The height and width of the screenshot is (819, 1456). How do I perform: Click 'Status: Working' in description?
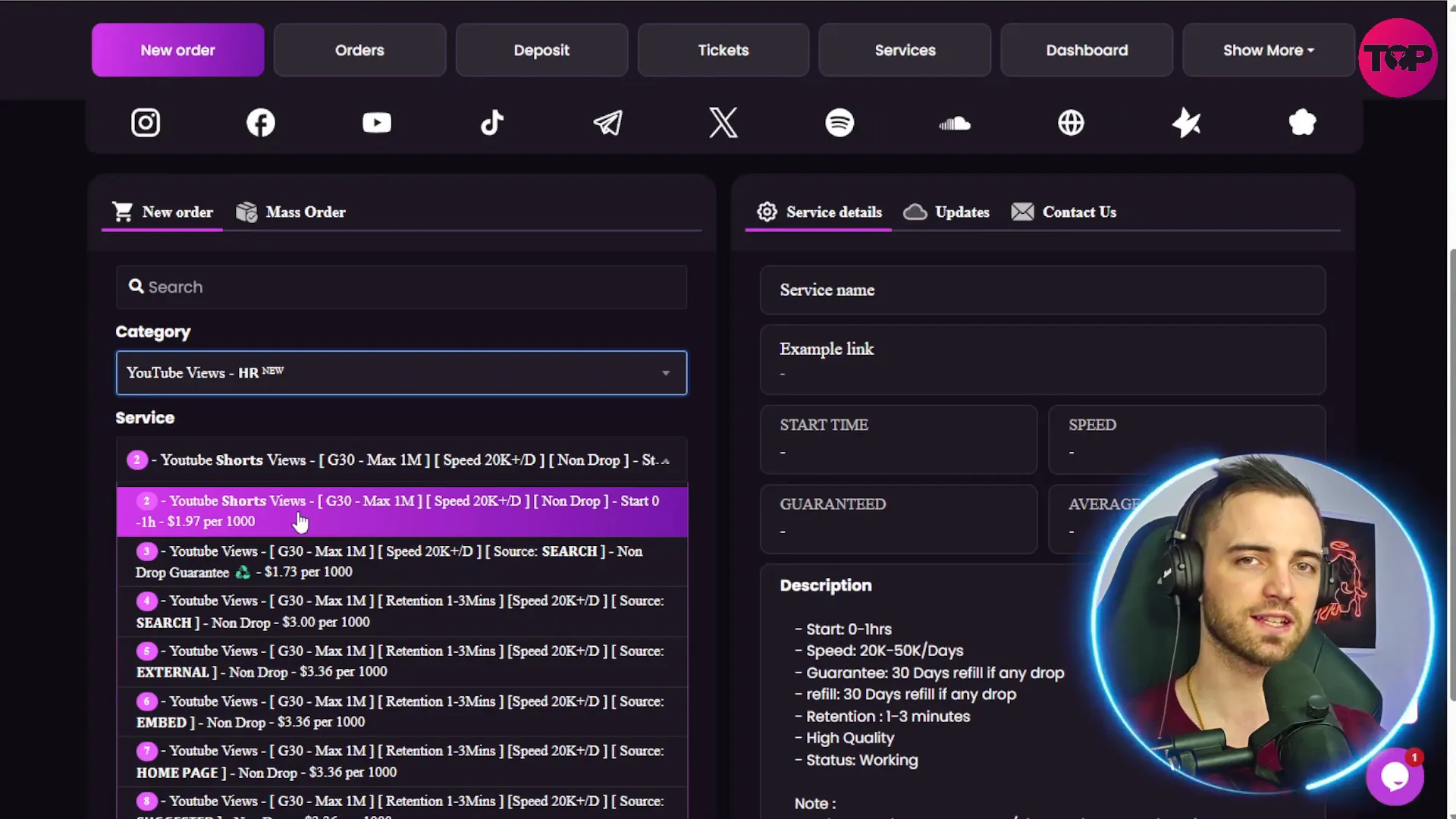[861, 760]
